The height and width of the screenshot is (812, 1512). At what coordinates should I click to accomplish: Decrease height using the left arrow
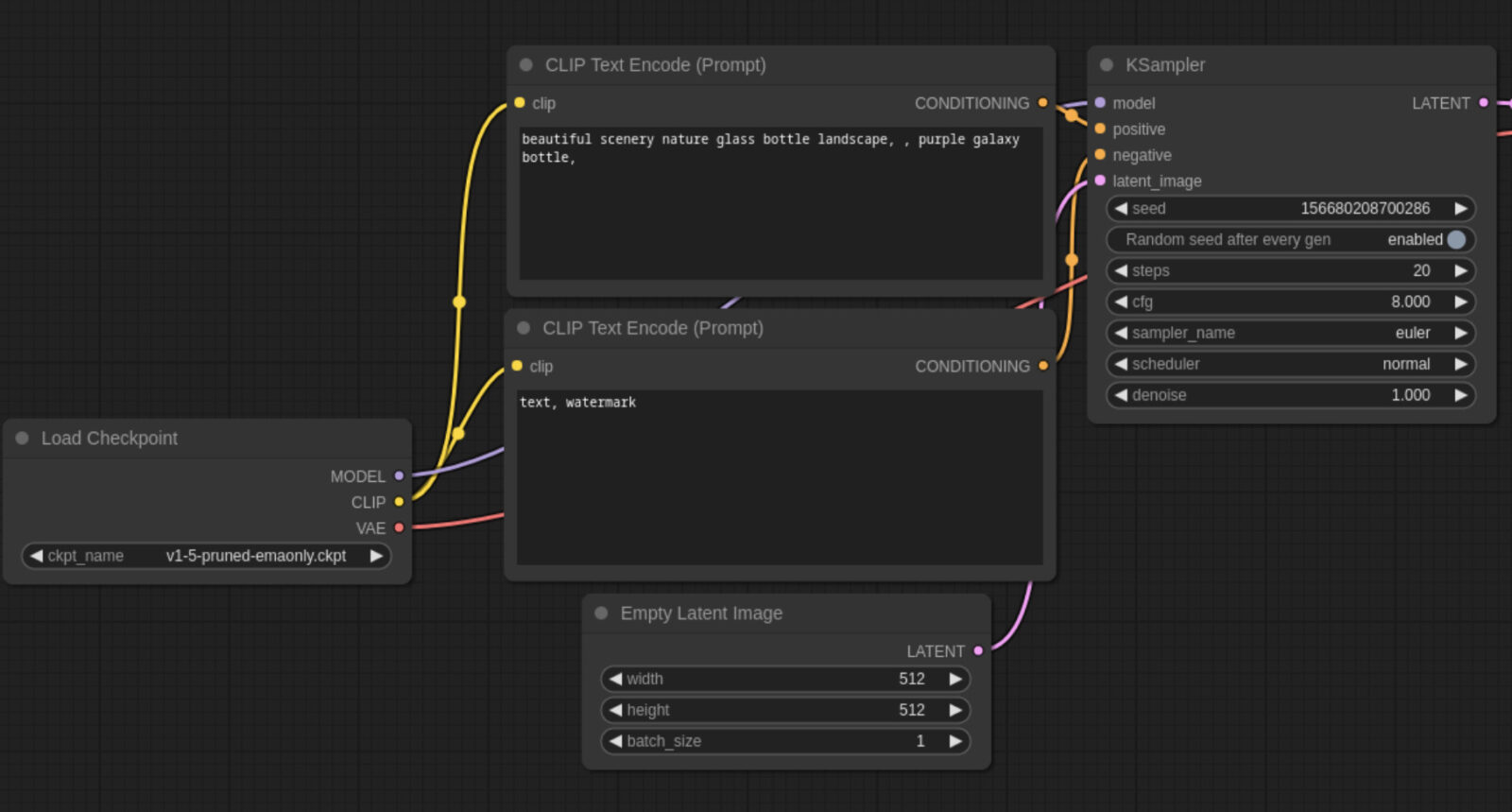click(616, 710)
